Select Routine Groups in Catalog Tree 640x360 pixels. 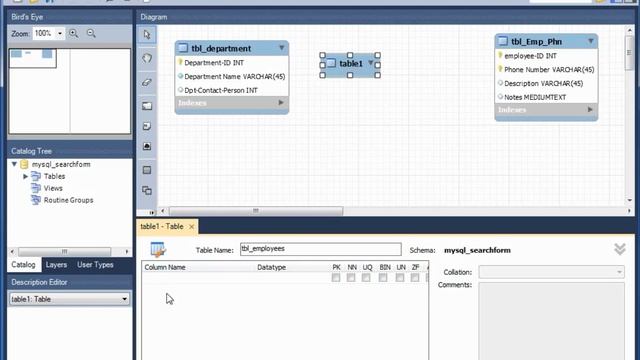click(x=69, y=200)
